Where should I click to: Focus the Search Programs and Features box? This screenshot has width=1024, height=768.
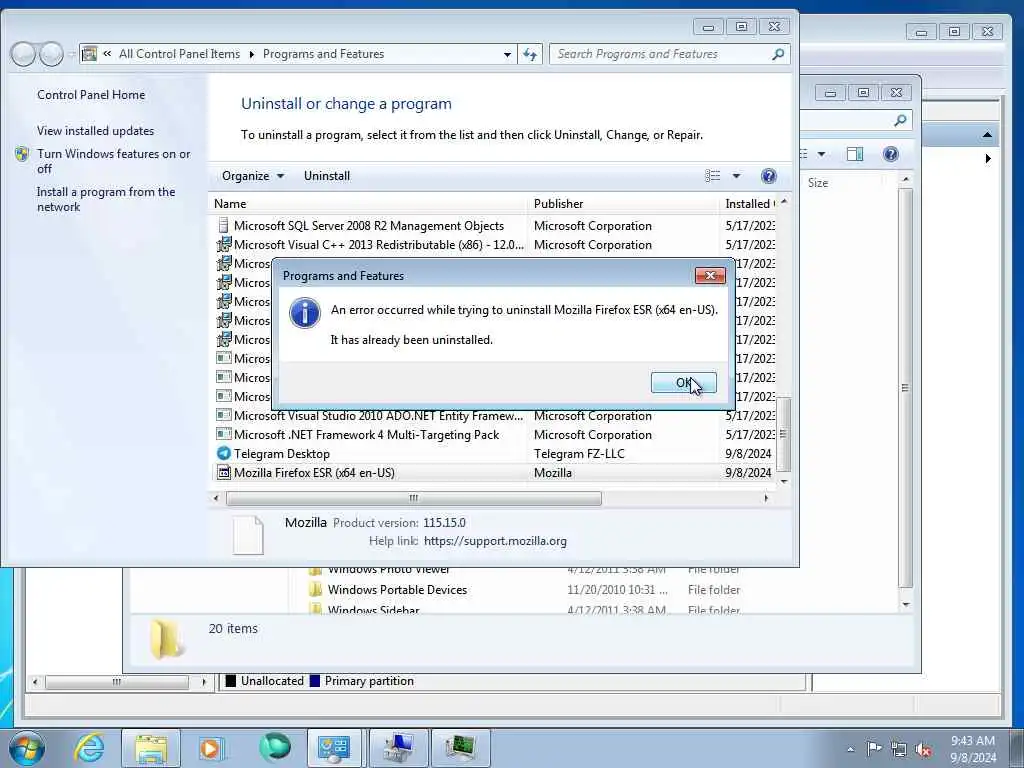coord(660,54)
